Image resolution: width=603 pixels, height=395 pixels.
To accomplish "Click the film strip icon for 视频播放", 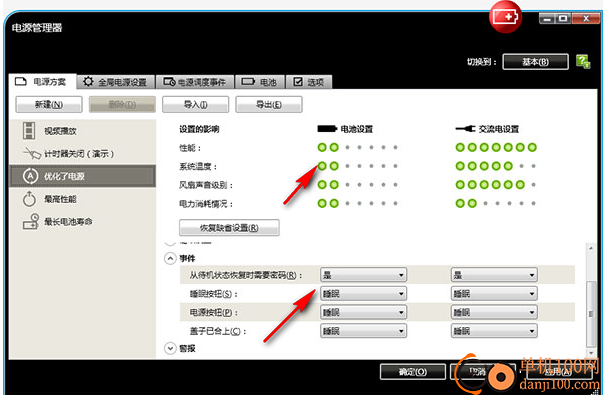I will (x=29, y=130).
